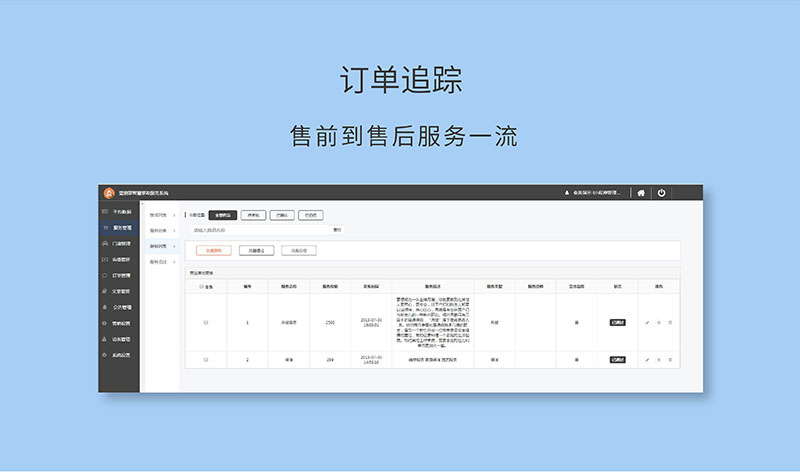Click the trash delete icon in row 1
The image size is (800, 473).
(x=670, y=322)
